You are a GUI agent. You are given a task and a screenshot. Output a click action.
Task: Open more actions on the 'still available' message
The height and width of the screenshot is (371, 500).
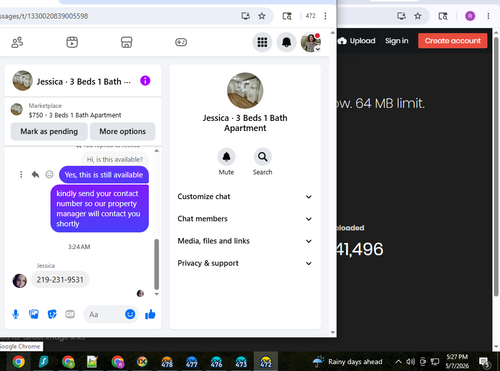(x=21, y=174)
